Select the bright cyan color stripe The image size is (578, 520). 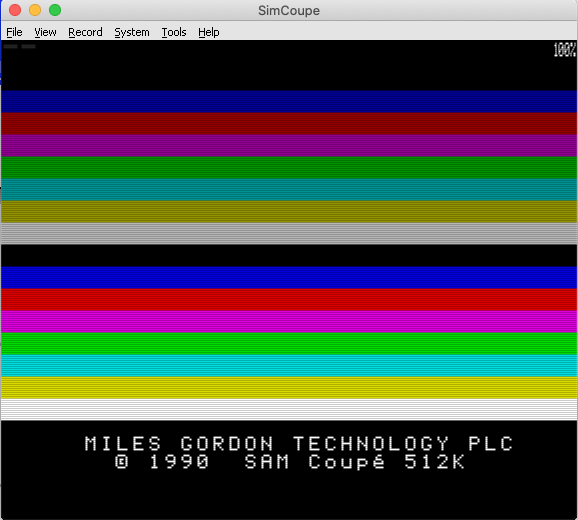[x=289, y=366]
